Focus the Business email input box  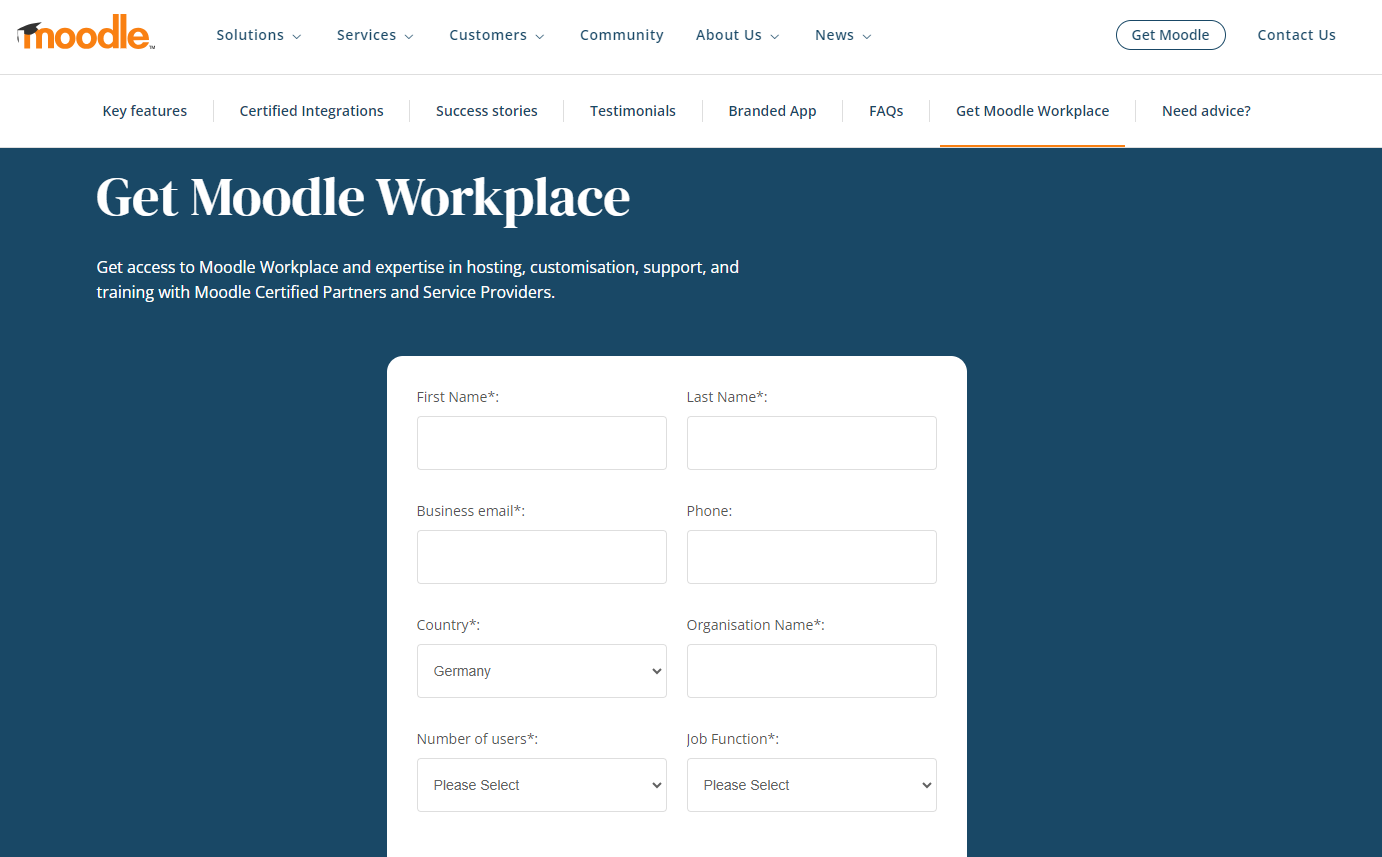pyautogui.click(x=541, y=557)
